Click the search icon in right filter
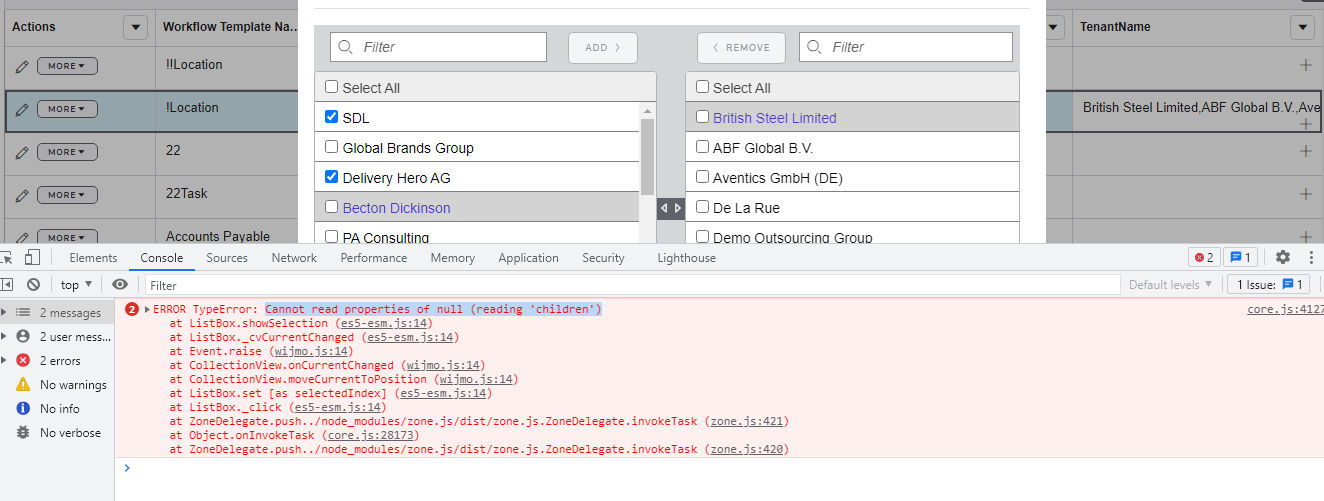The height and width of the screenshot is (501, 1324). click(x=814, y=47)
